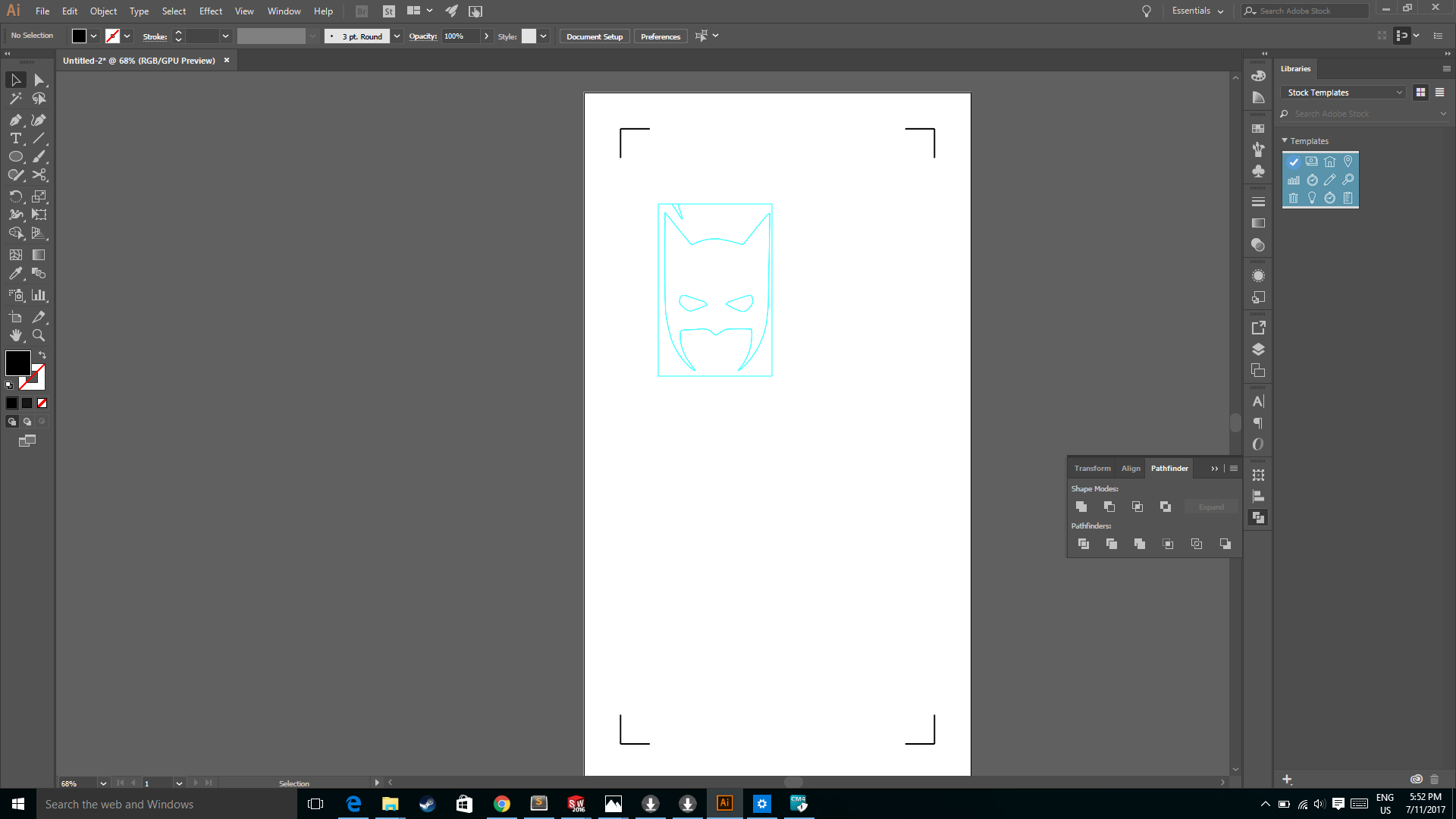1456x819 pixels.
Task: Click Trim pathfinder icon
Action: [x=1112, y=544]
